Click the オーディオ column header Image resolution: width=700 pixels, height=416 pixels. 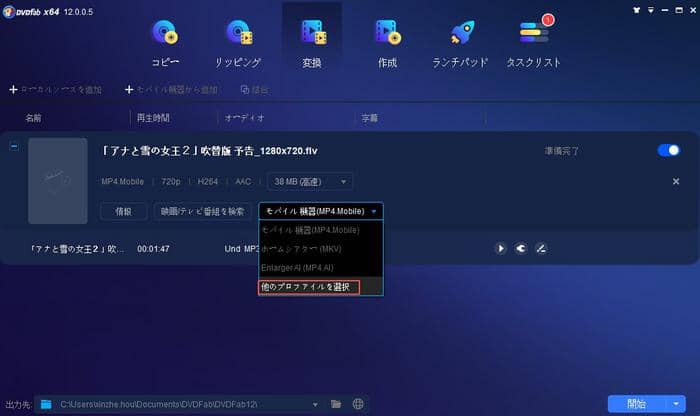coord(245,118)
